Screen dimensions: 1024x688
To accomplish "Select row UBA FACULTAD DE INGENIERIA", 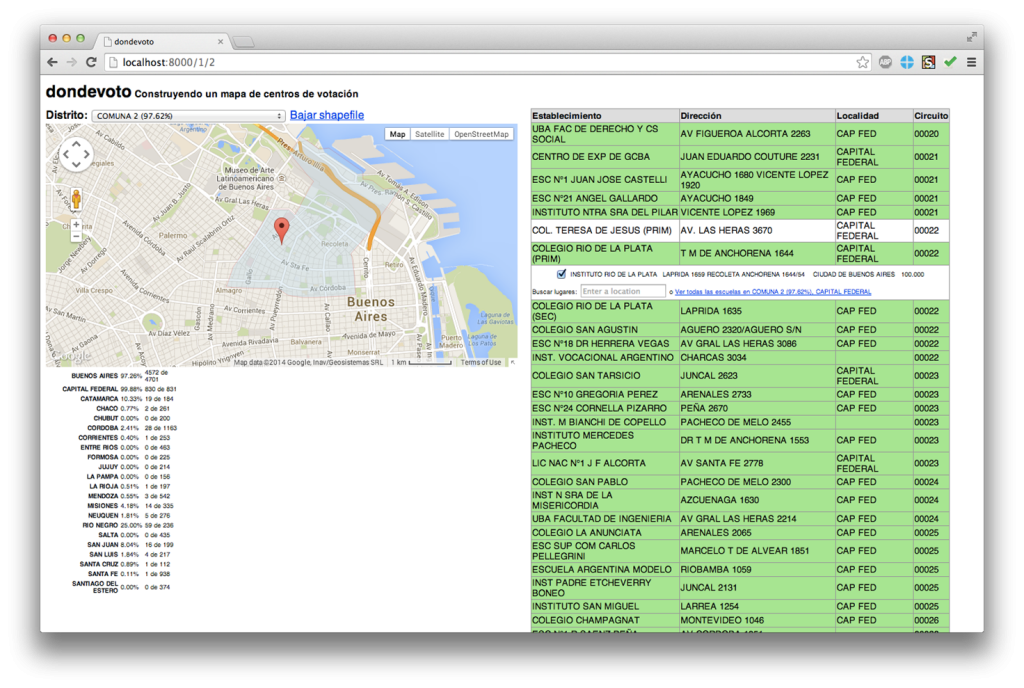I will click(740, 519).
